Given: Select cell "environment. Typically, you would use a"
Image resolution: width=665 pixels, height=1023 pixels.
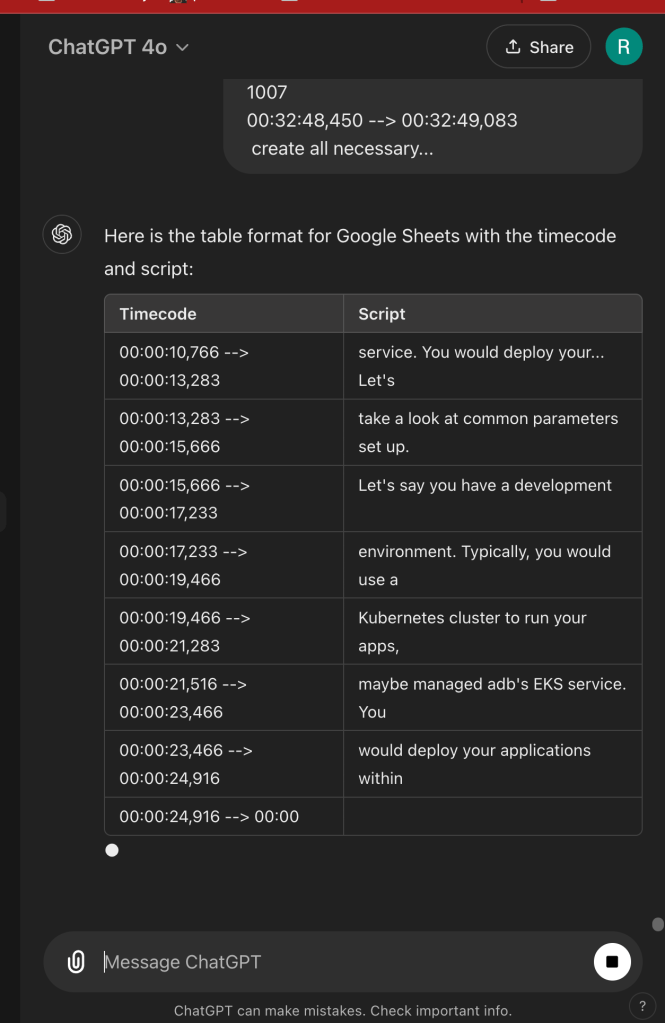Looking at the screenshot, I should [x=493, y=565].
